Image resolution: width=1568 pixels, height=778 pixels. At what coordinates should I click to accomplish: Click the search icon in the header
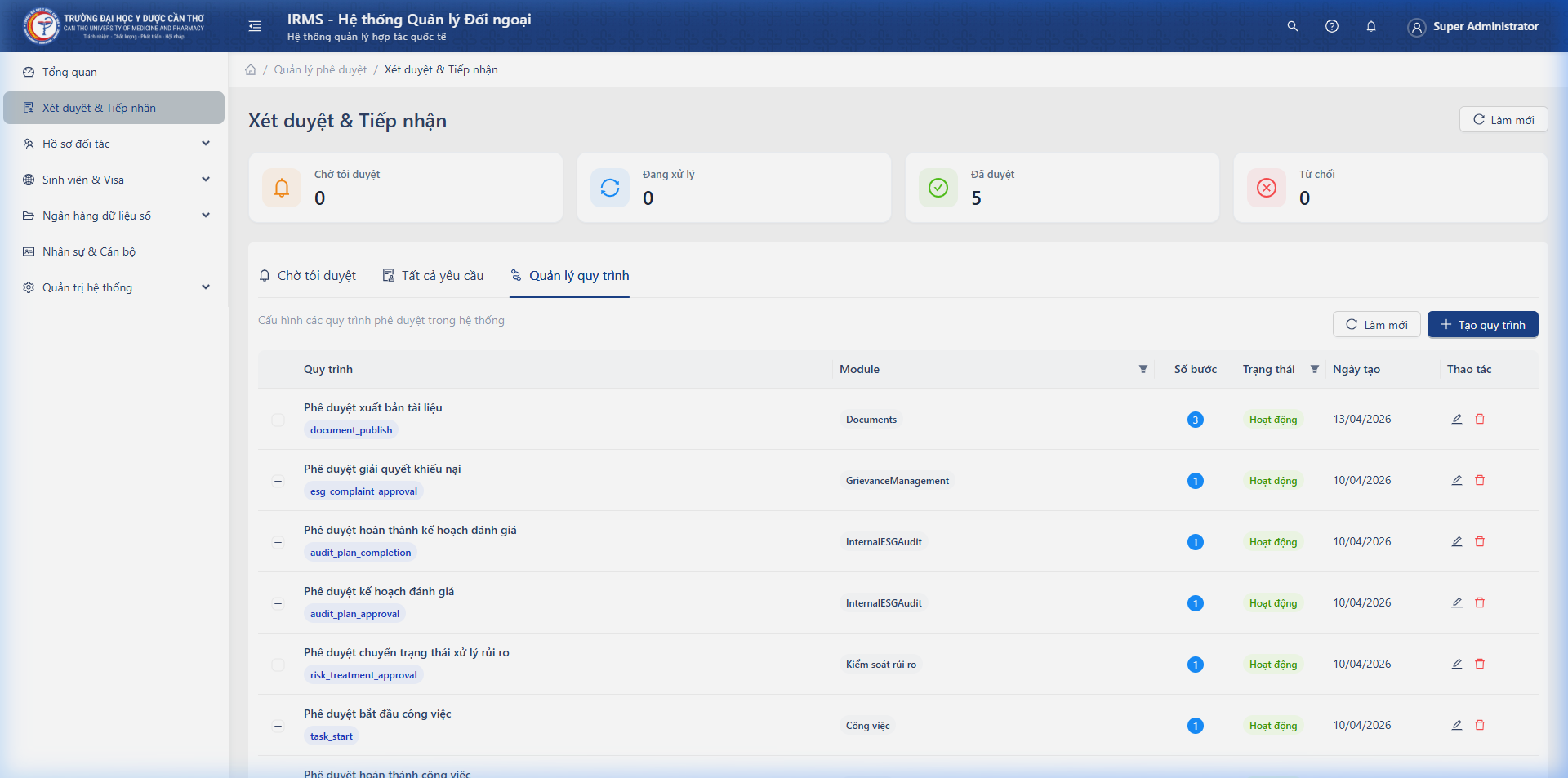click(x=1292, y=26)
